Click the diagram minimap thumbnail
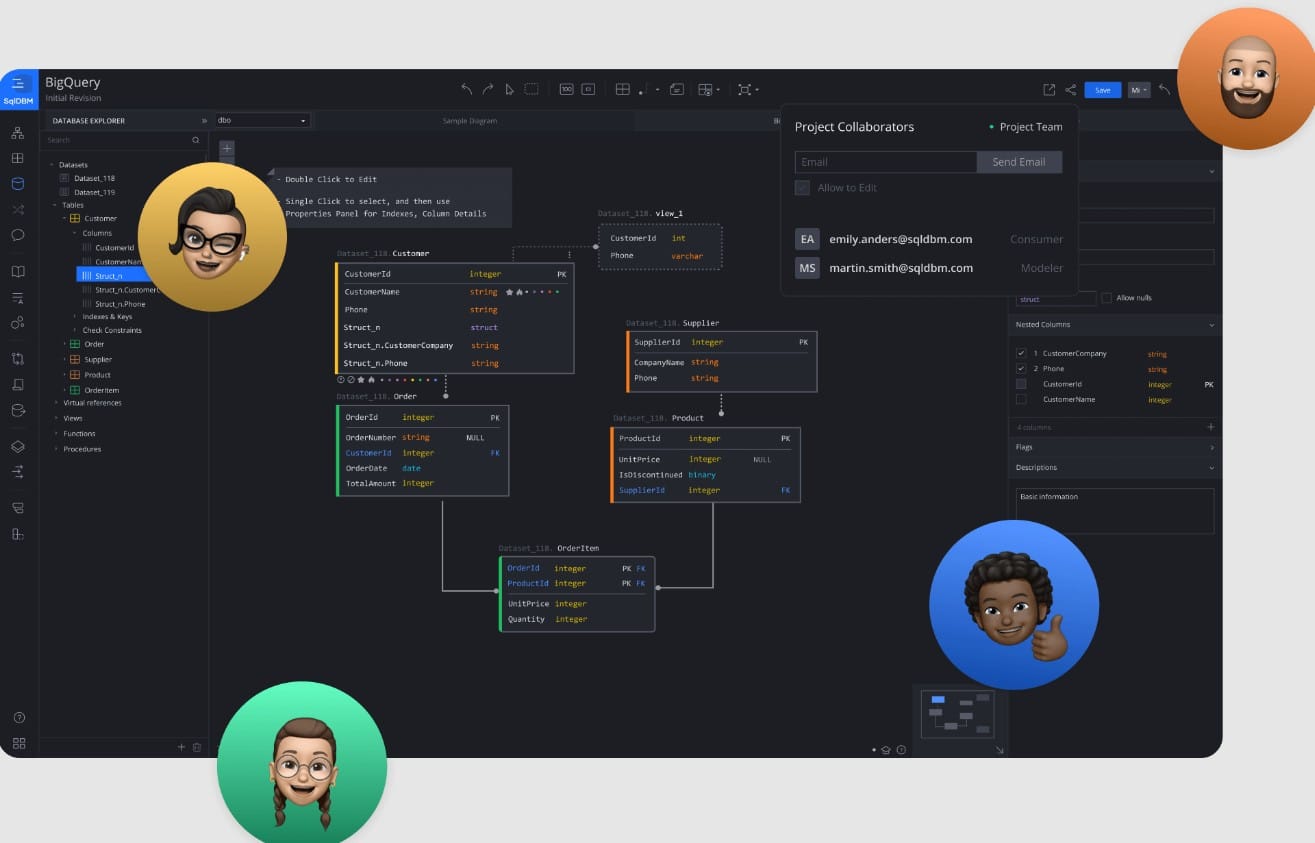This screenshot has width=1315, height=843. click(x=957, y=713)
